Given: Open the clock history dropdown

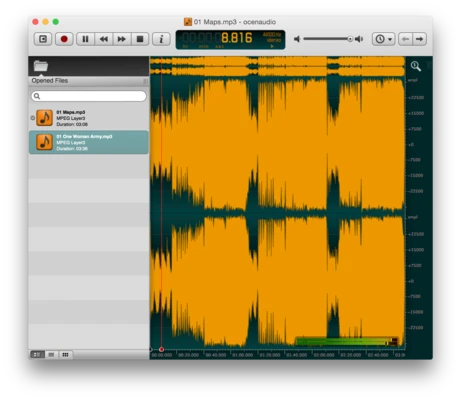Looking at the screenshot, I should pos(384,39).
